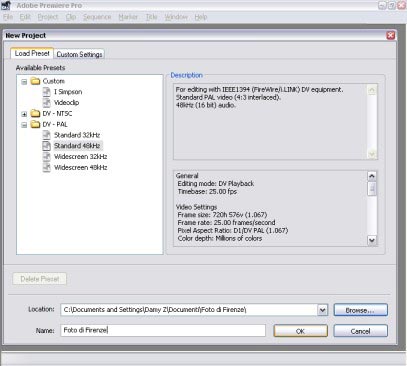Click the I Simpson preset file icon

pos(47,92)
